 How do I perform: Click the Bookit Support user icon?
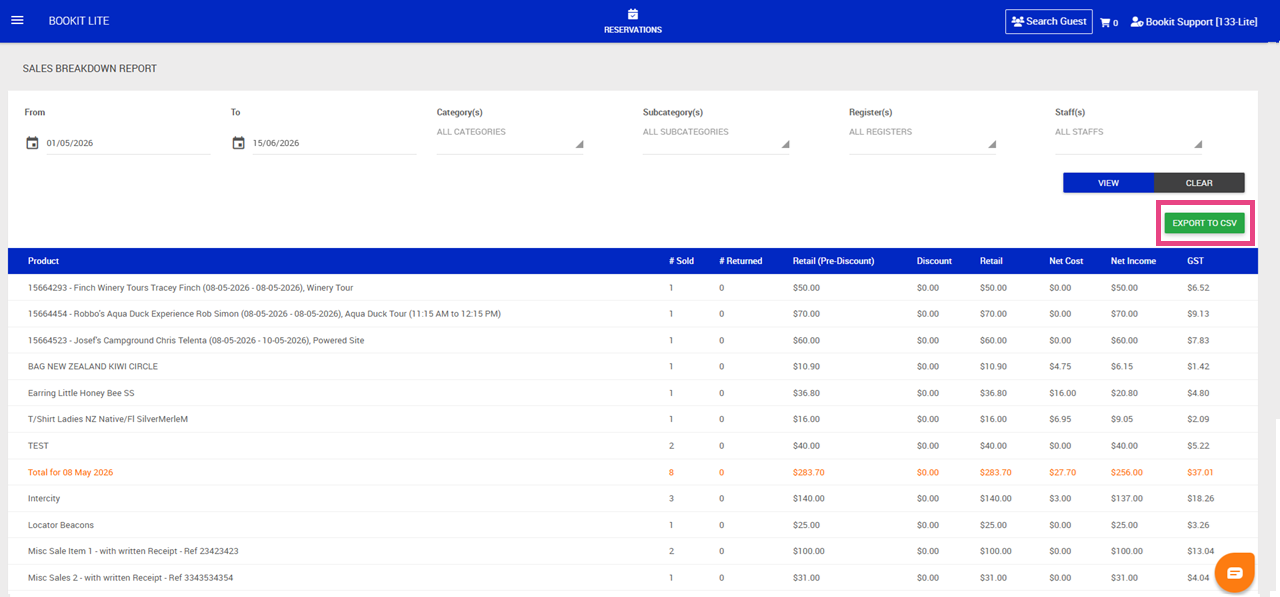(1136, 22)
